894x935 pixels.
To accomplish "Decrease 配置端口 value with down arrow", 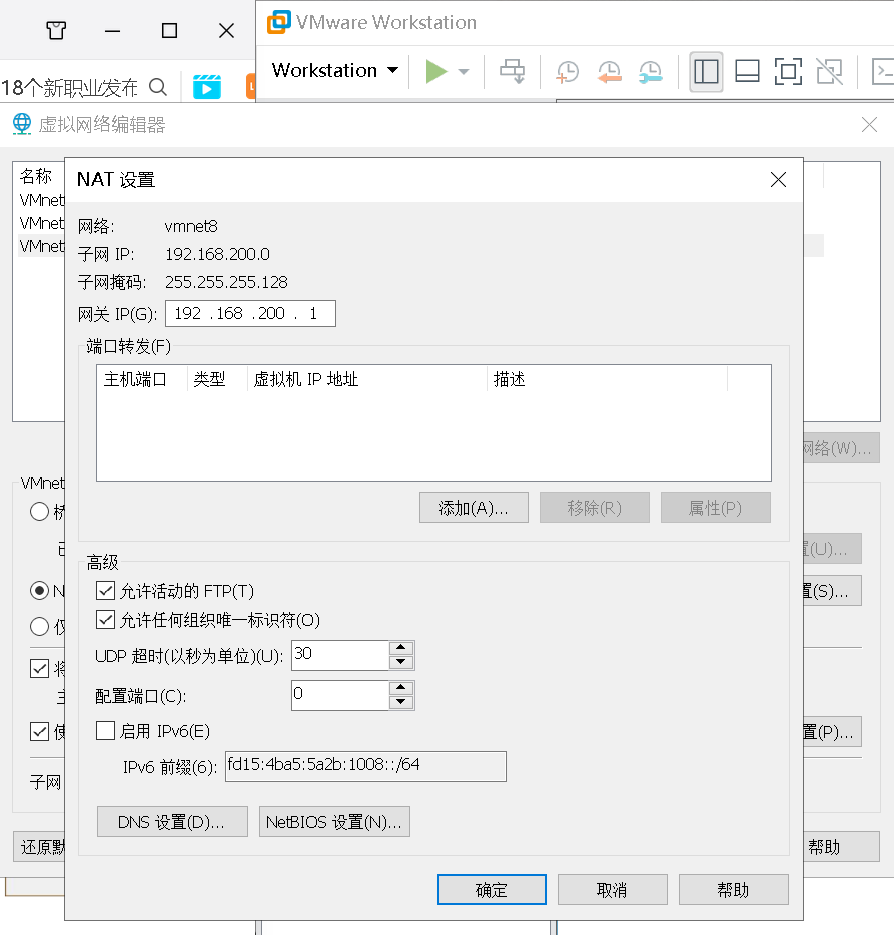I will coord(401,702).
